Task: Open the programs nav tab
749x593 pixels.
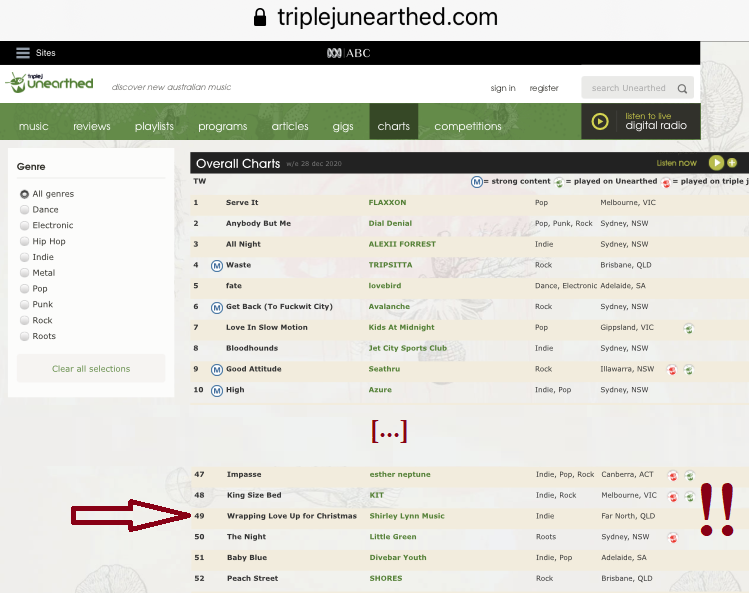Action: pyautogui.click(x=223, y=126)
